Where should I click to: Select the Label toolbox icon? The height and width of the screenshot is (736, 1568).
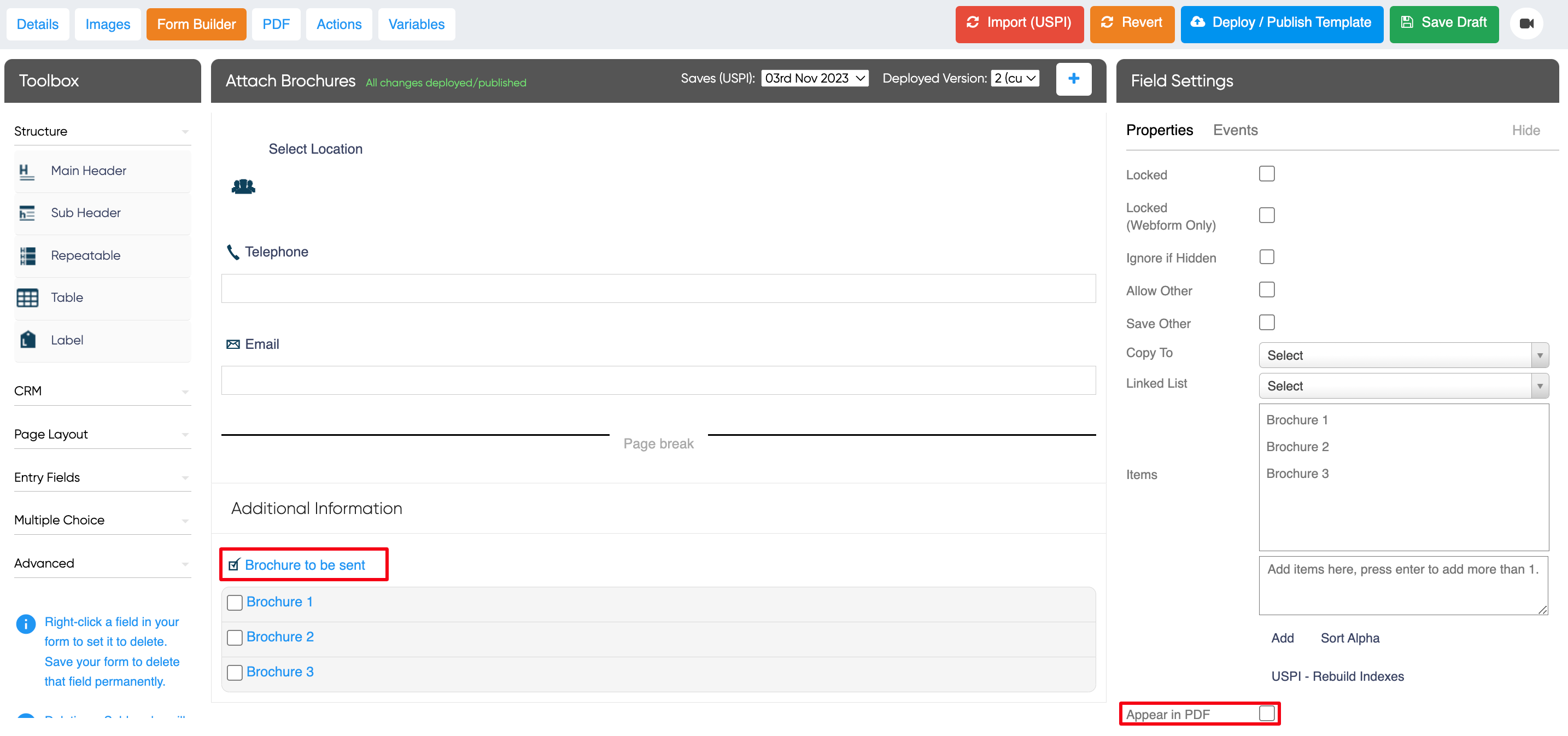click(x=27, y=340)
